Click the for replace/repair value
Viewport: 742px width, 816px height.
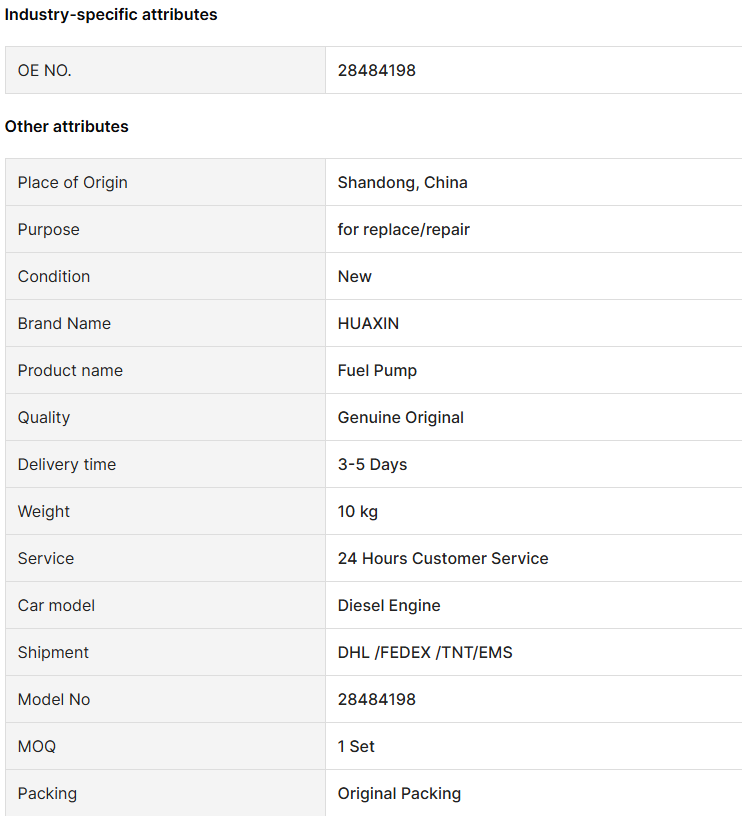point(403,230)
